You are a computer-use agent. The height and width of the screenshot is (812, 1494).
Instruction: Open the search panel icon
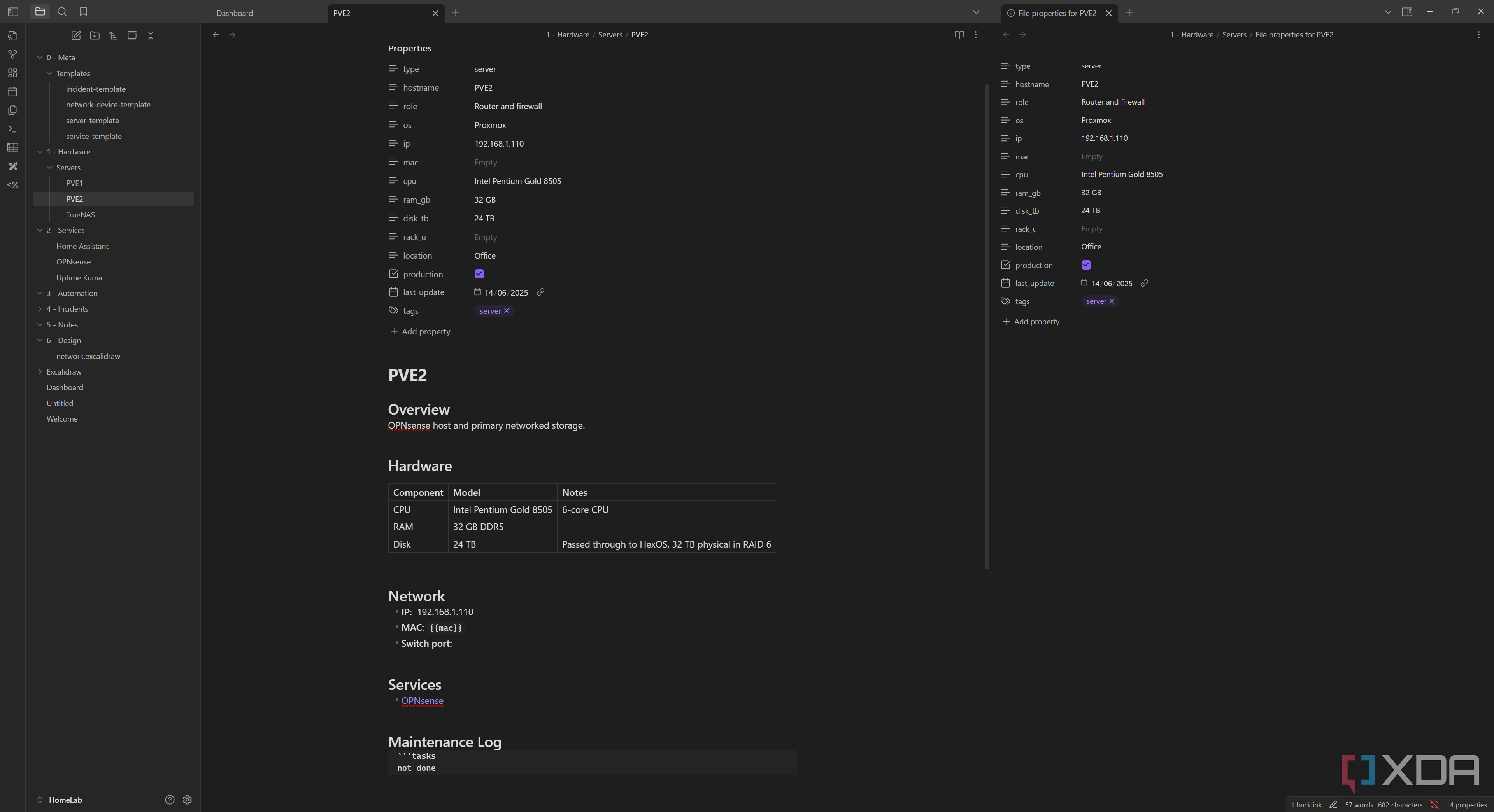[x=62, y=12]
